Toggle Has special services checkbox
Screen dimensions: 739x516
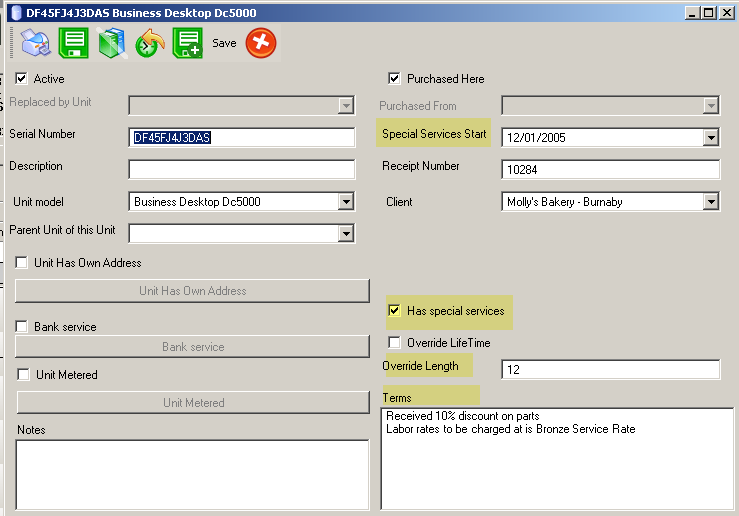tap(394, 311)
